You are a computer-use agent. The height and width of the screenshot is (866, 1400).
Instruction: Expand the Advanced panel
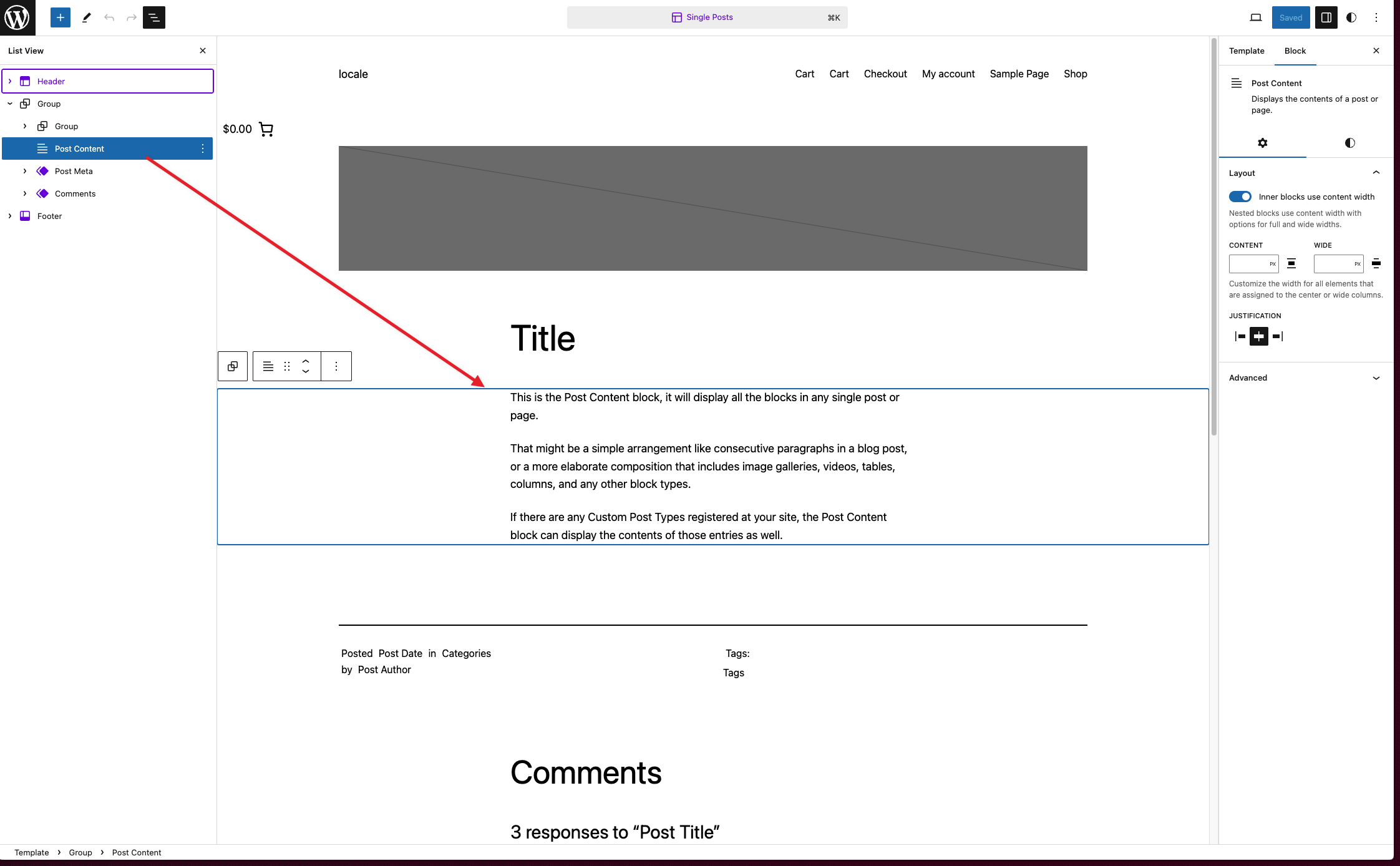pyautogui.click(x=1305, y=378)
